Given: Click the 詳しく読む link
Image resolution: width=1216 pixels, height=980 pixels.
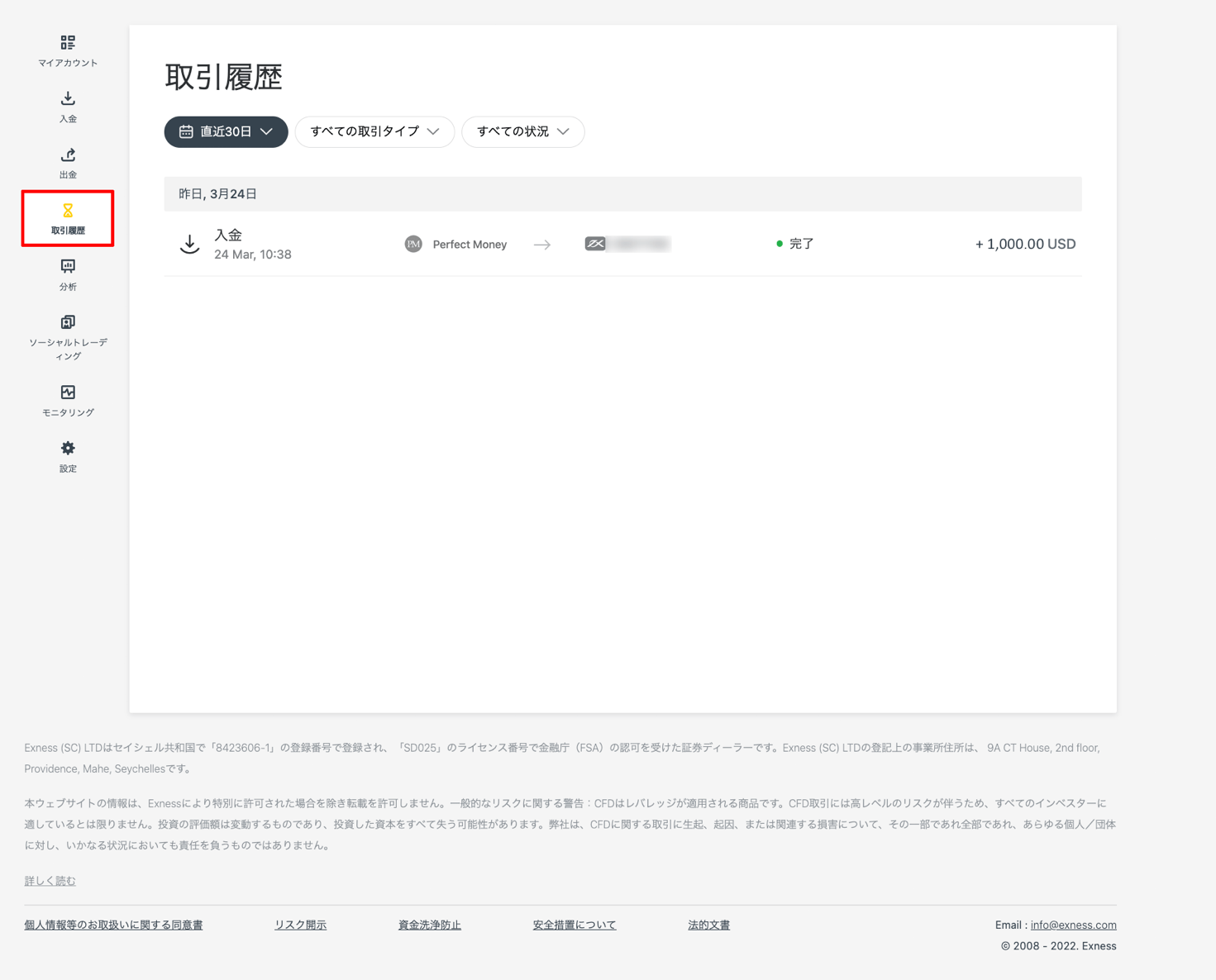Looking at the screenshot, I should 49,880.
